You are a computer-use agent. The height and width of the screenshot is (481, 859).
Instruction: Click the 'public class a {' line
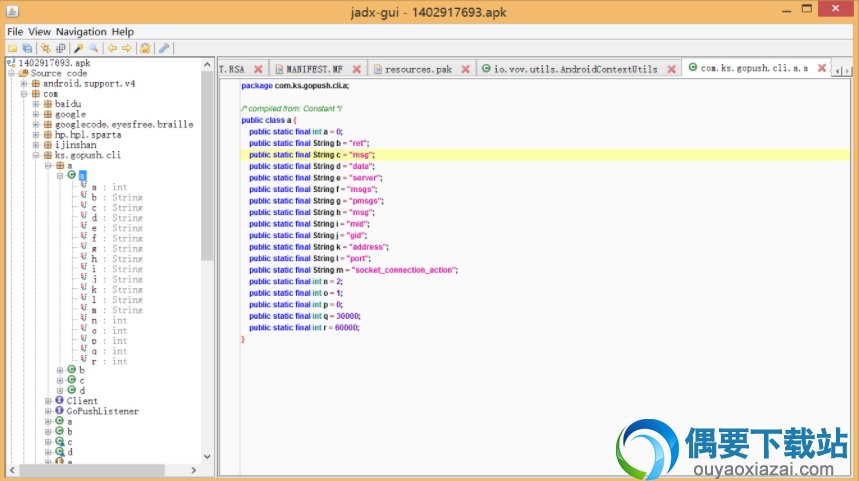click(x=268, y=120)
